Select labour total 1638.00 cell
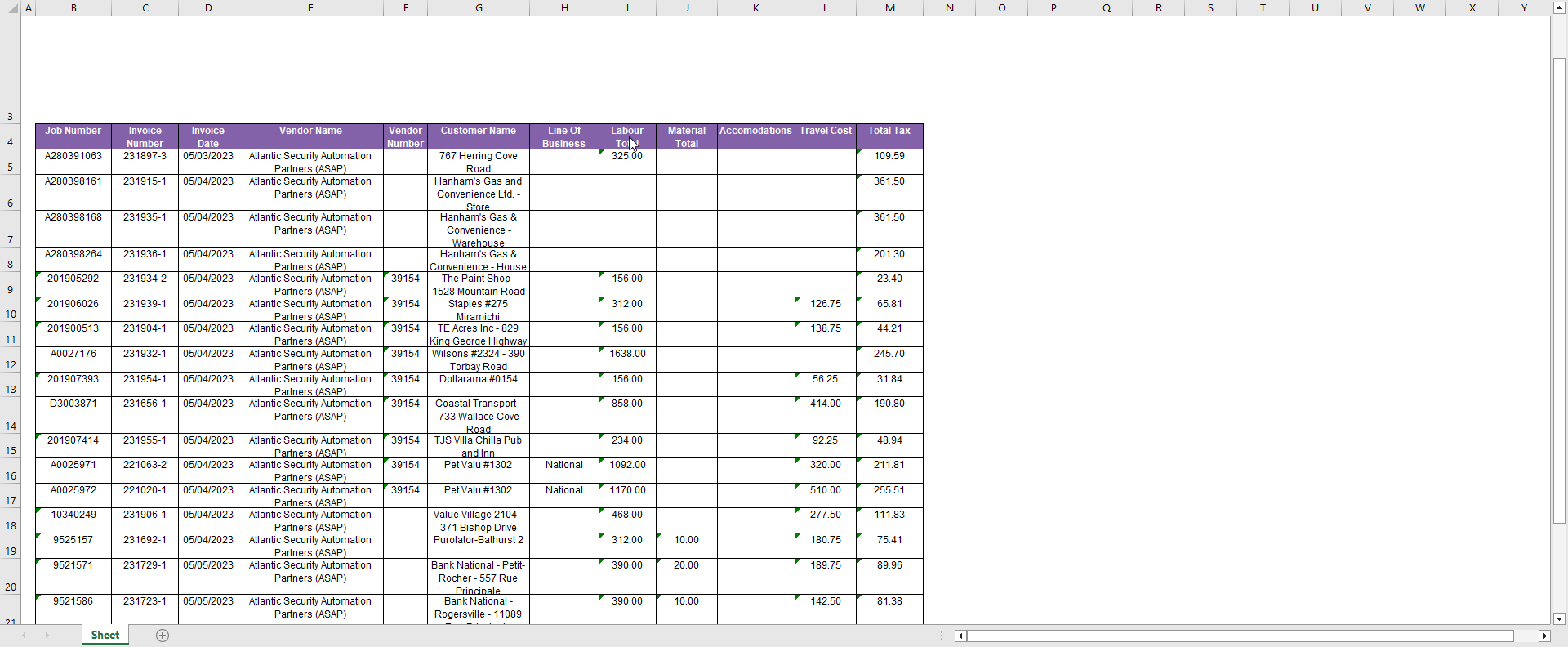 pos(628,359)
